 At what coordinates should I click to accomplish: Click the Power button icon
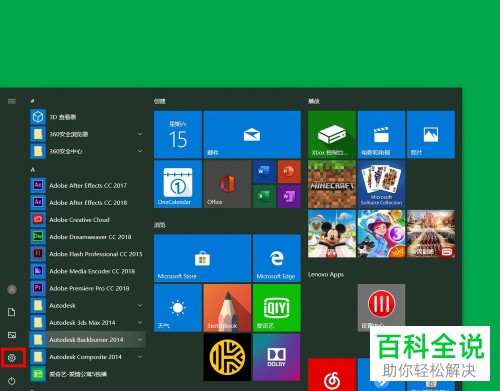click(12, 381)
